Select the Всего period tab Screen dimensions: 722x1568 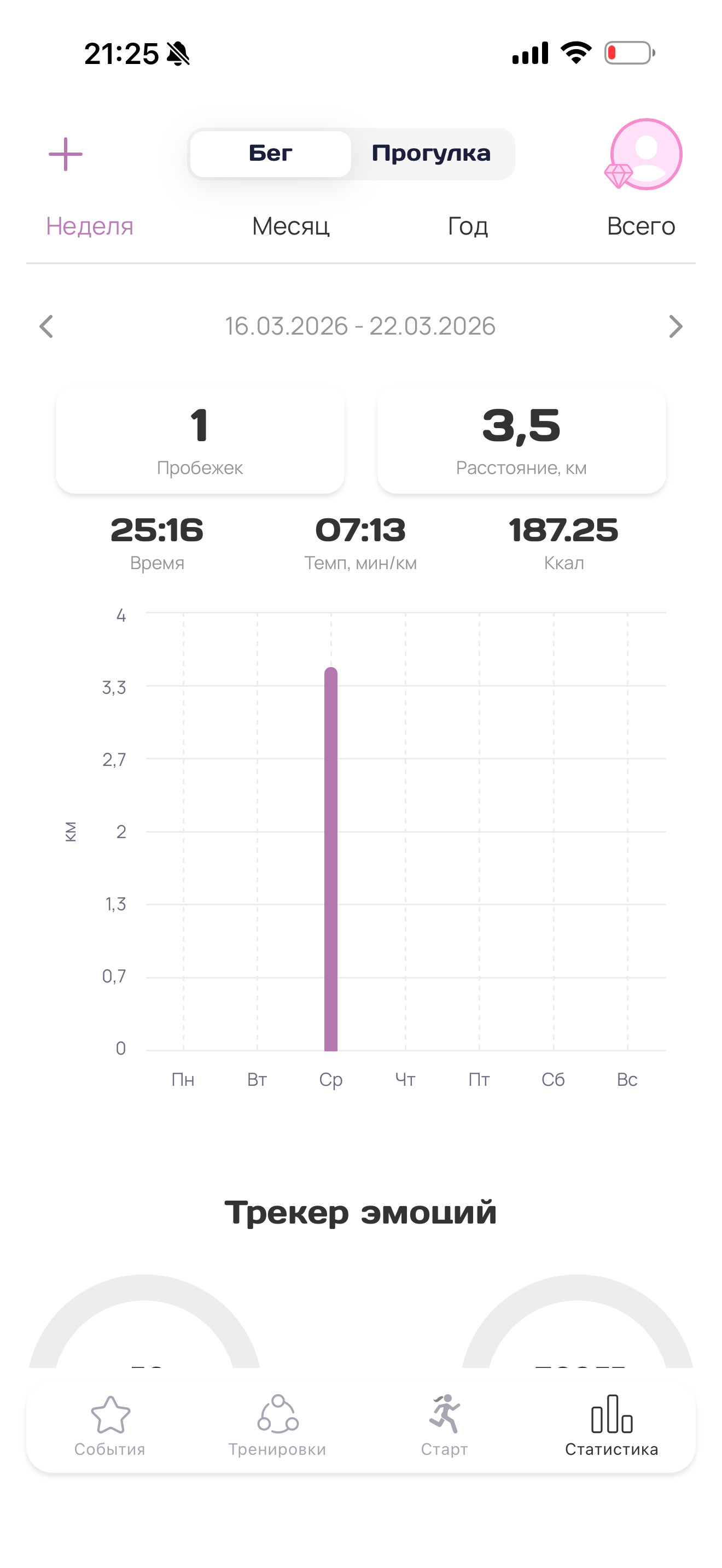coord(641,226)
